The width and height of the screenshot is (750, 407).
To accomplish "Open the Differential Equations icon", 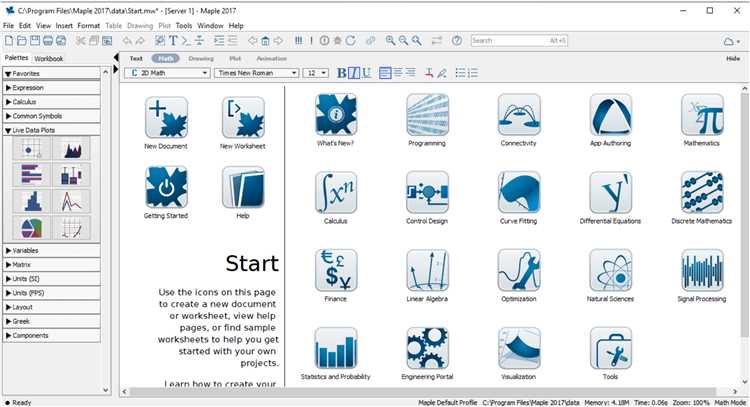I will 611,193.
